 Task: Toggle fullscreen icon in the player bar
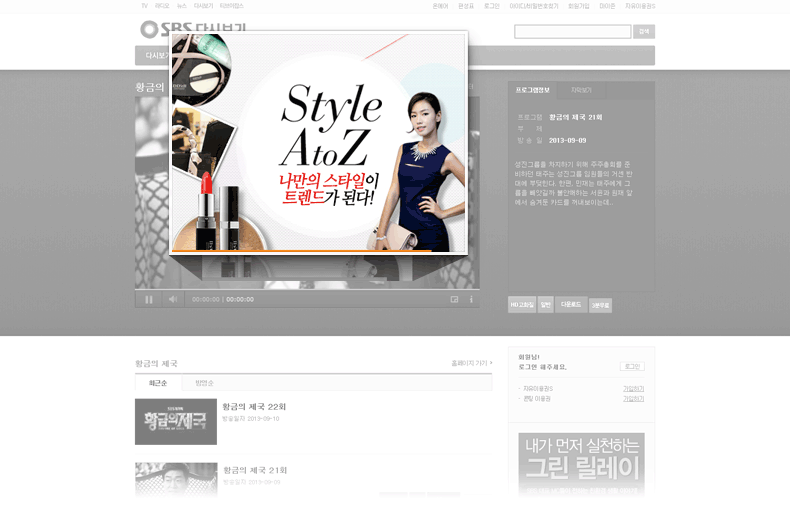(x=454, y=299)
